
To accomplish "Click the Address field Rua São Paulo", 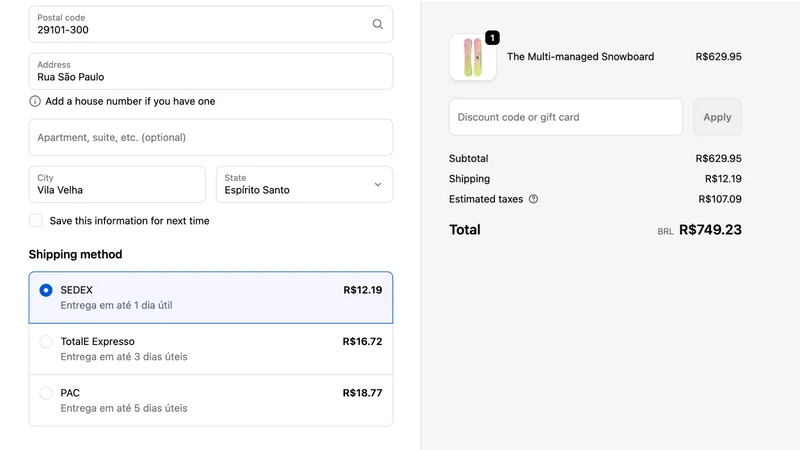I will tap(211, 71).
